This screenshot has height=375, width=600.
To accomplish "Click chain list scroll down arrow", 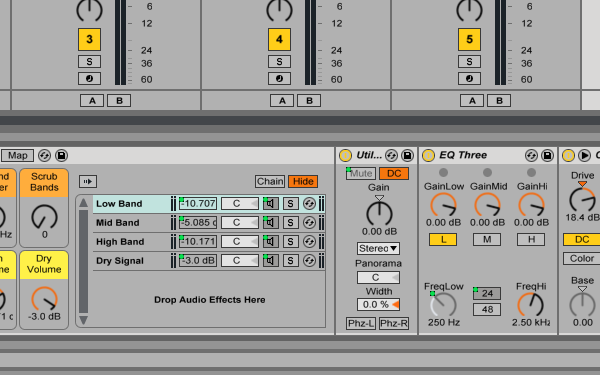I will [x=83, y=320].
